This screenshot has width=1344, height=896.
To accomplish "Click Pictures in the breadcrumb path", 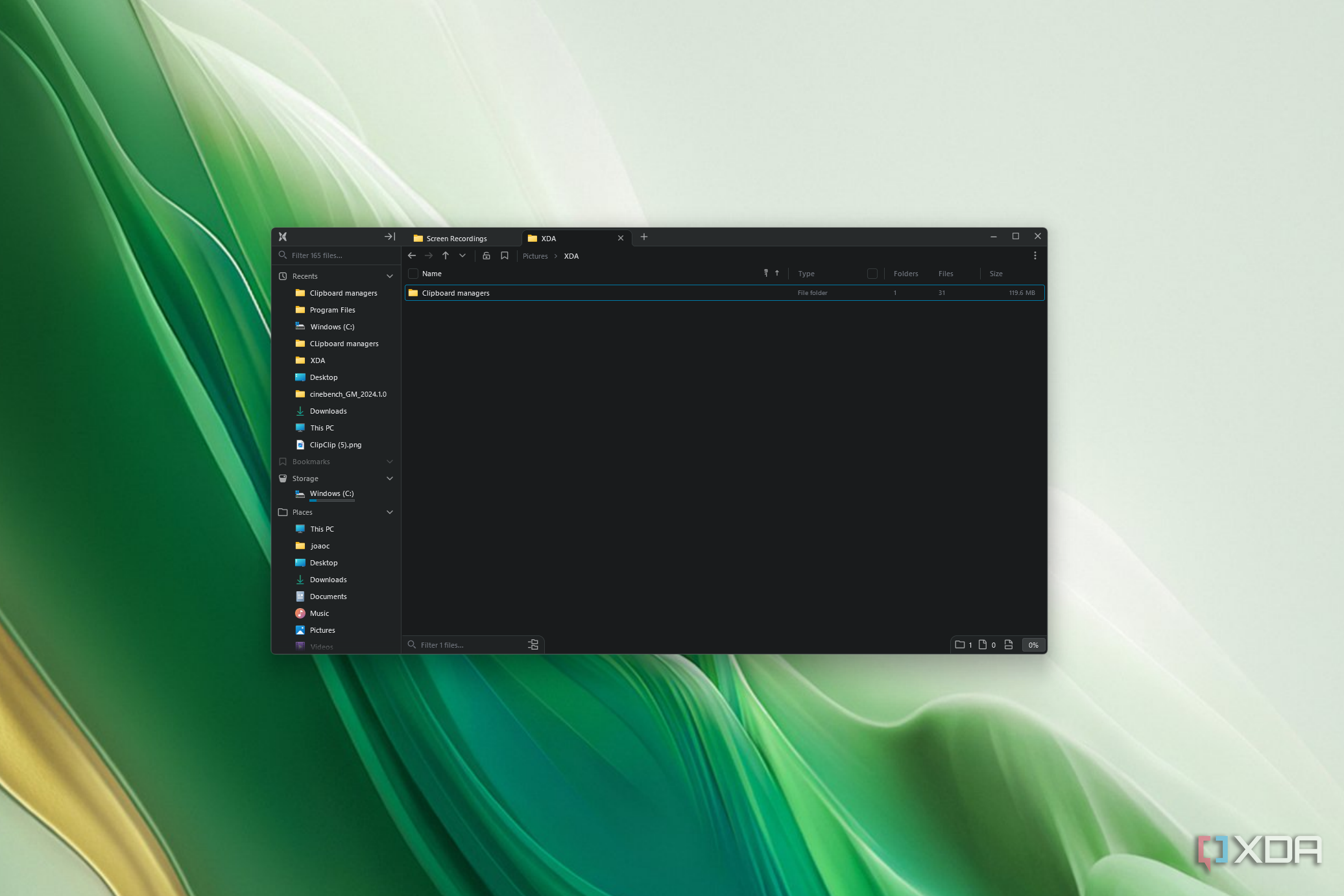I will point(535,256).
